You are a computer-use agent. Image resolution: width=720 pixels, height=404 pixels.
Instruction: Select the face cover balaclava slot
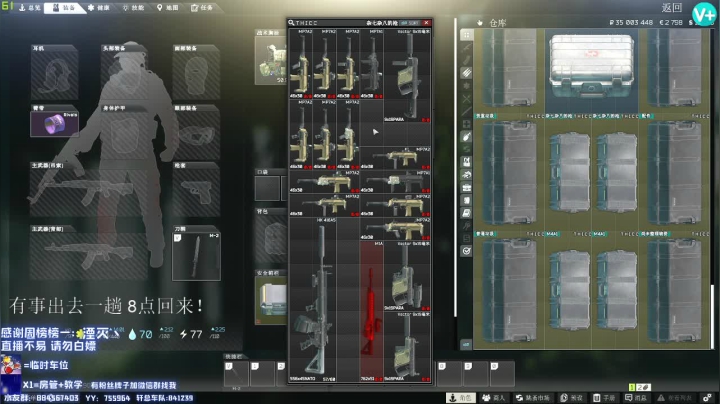pos(196,72)
